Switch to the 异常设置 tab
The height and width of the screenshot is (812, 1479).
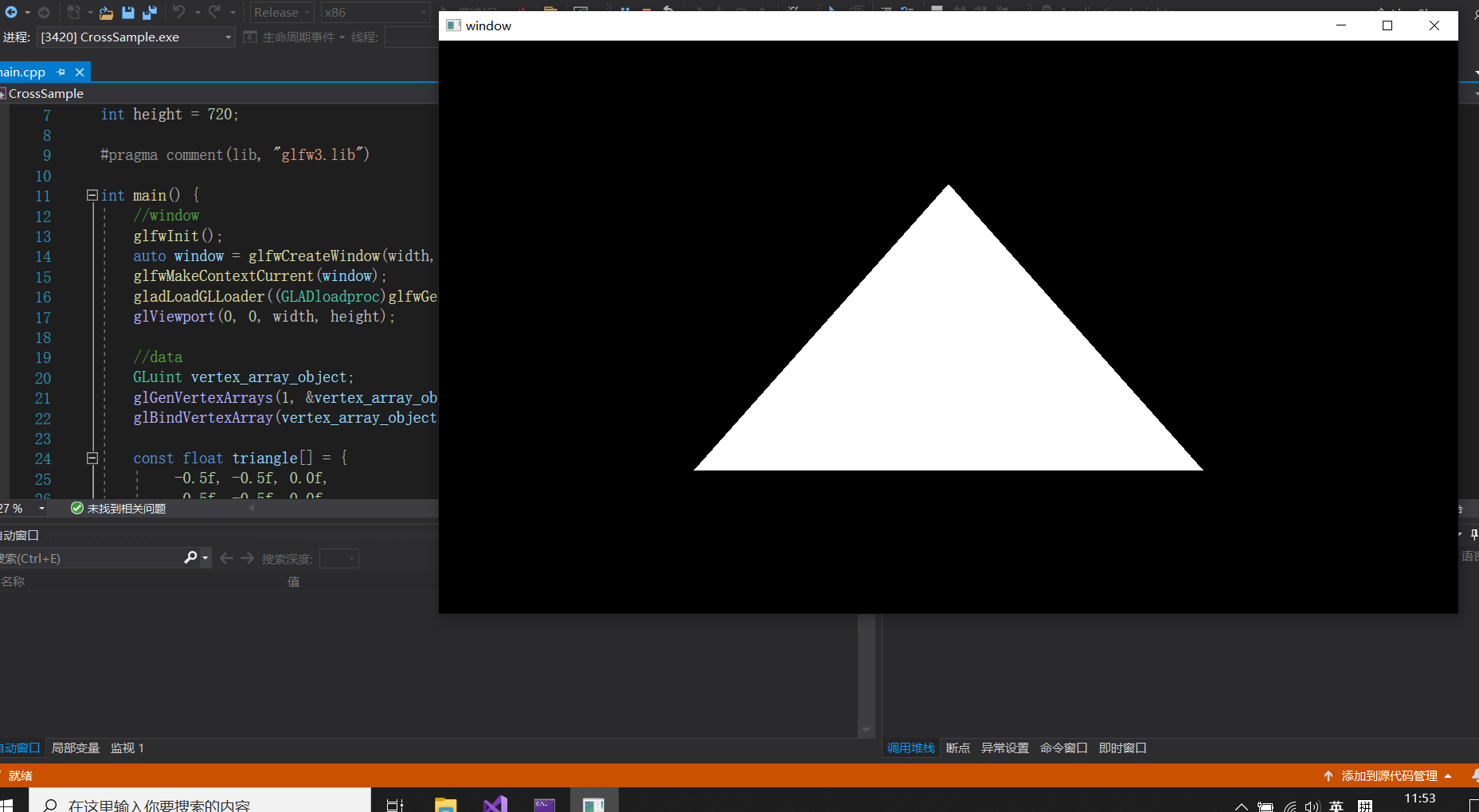tap(1005, 748)
